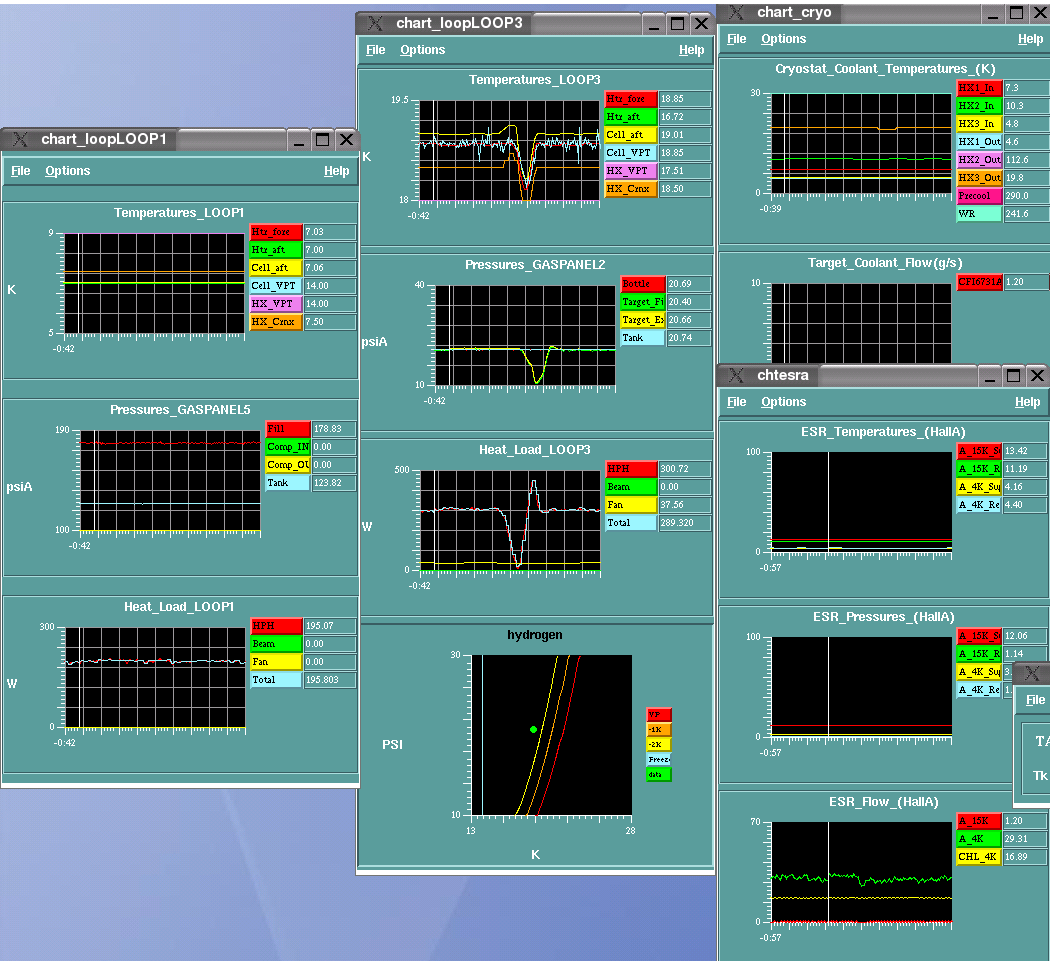Click yellow -2K swatch in hydrogen legend
This screenshot has width=1050, height=961.
[x=659, y=744]
